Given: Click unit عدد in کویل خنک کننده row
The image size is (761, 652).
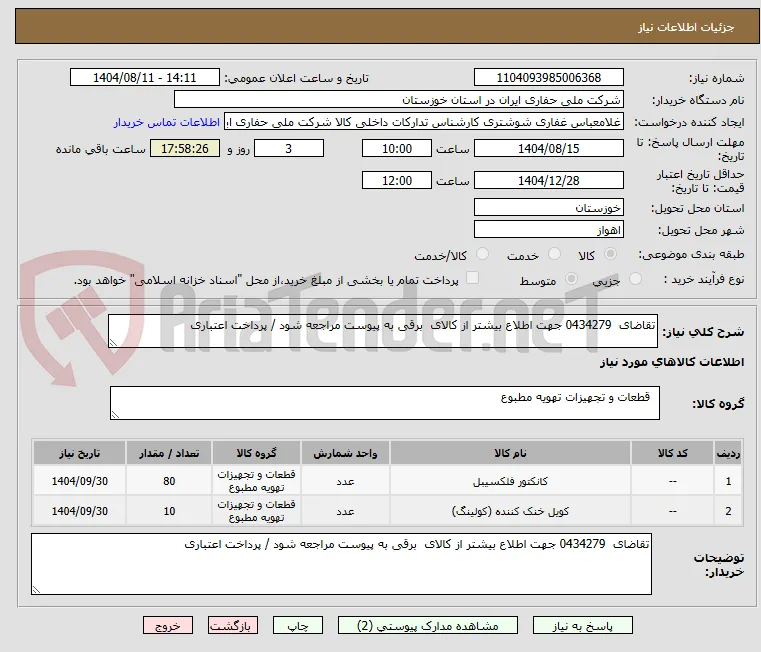Looking at the screenshot, I should click(345, 511).
